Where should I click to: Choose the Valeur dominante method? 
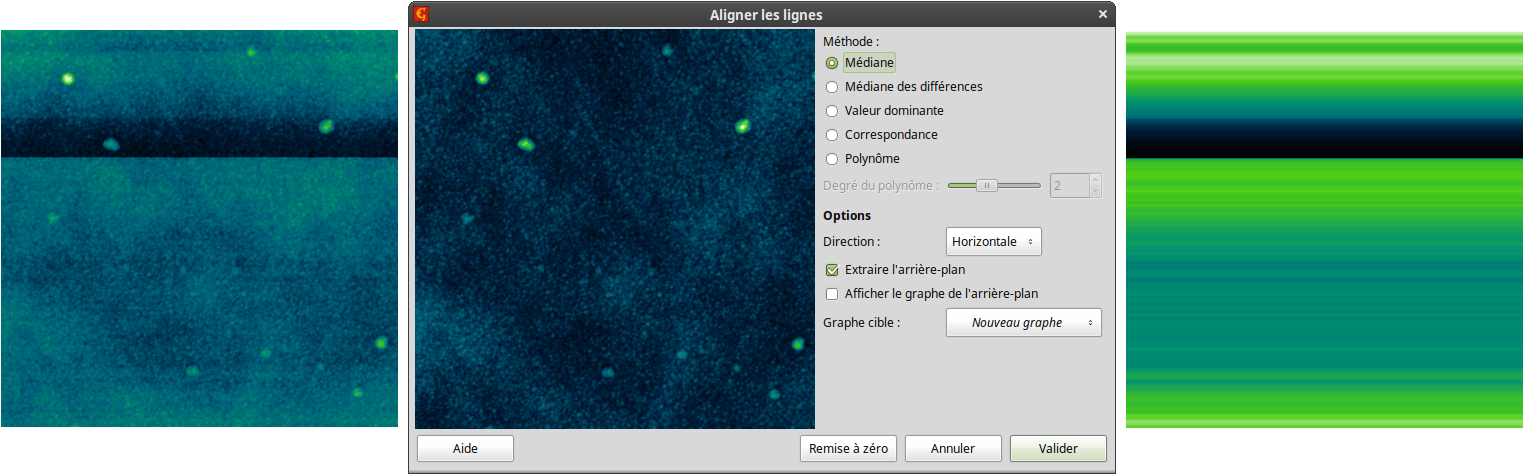point(832,111)
